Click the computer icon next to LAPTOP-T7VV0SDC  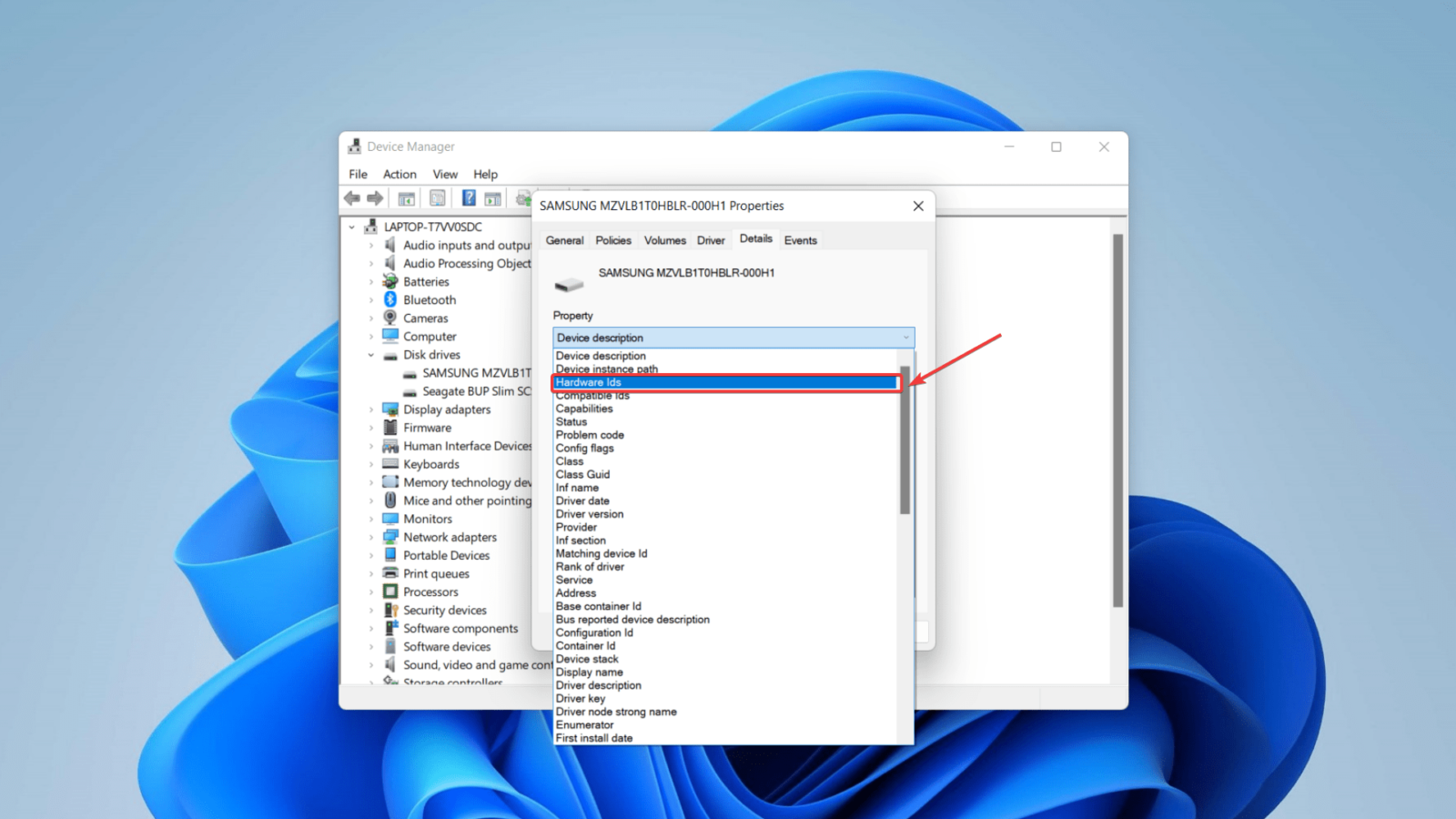(x=370, y=227)
